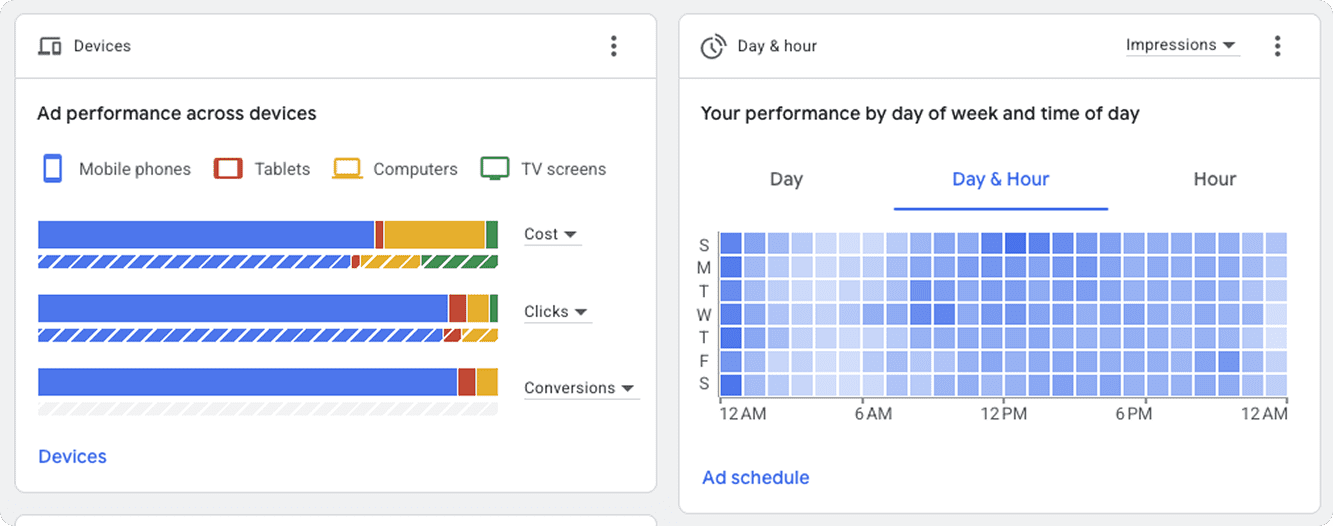Viewport: 1333px width, 526px height.
Task: Click the Sunday 12 AM heatmap cell
Action: [x=731, y=243]
